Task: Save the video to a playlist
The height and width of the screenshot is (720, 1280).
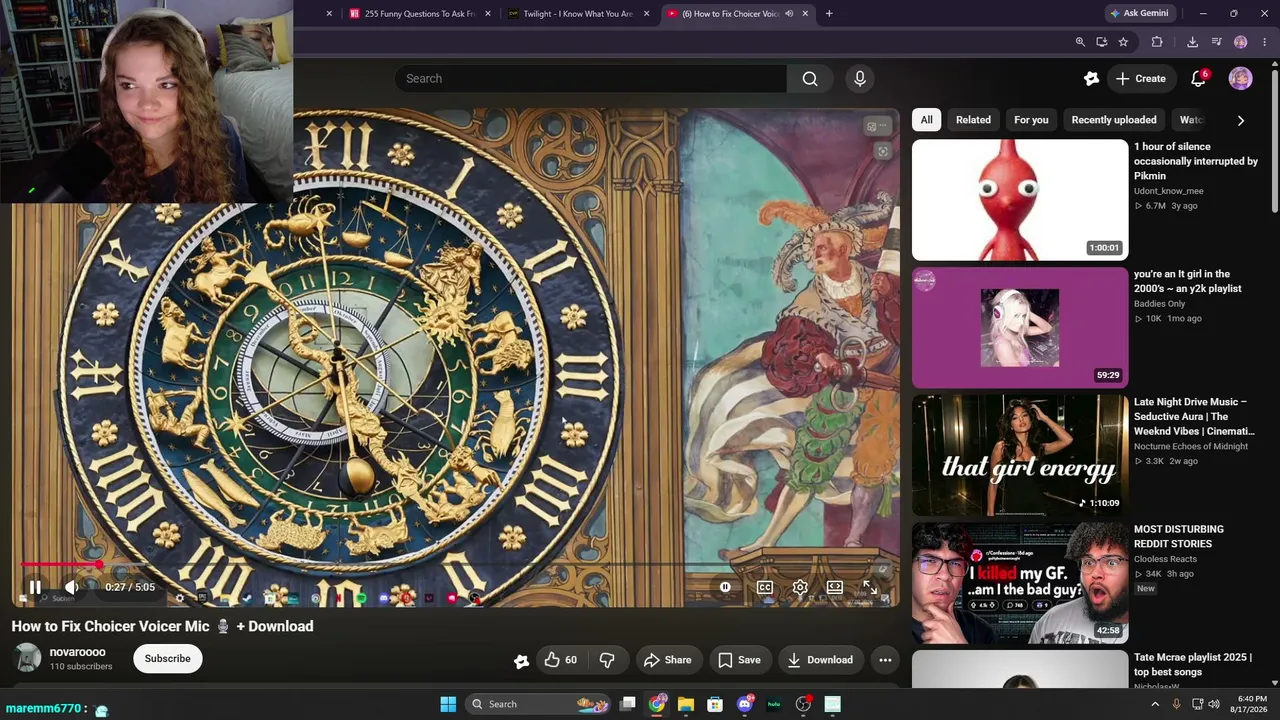Action: [739, 660]
